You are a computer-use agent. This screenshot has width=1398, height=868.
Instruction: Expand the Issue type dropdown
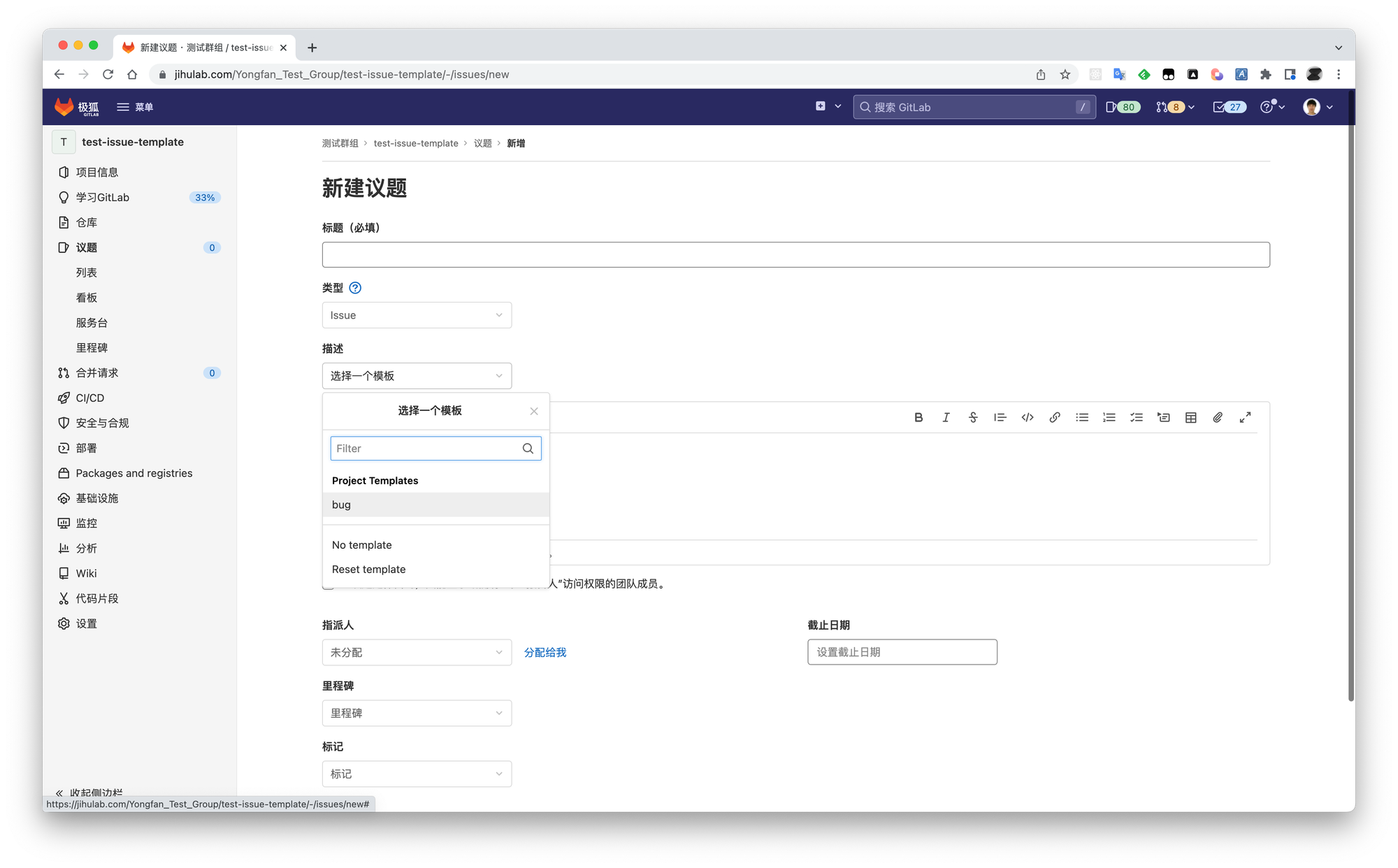[417, 315]
